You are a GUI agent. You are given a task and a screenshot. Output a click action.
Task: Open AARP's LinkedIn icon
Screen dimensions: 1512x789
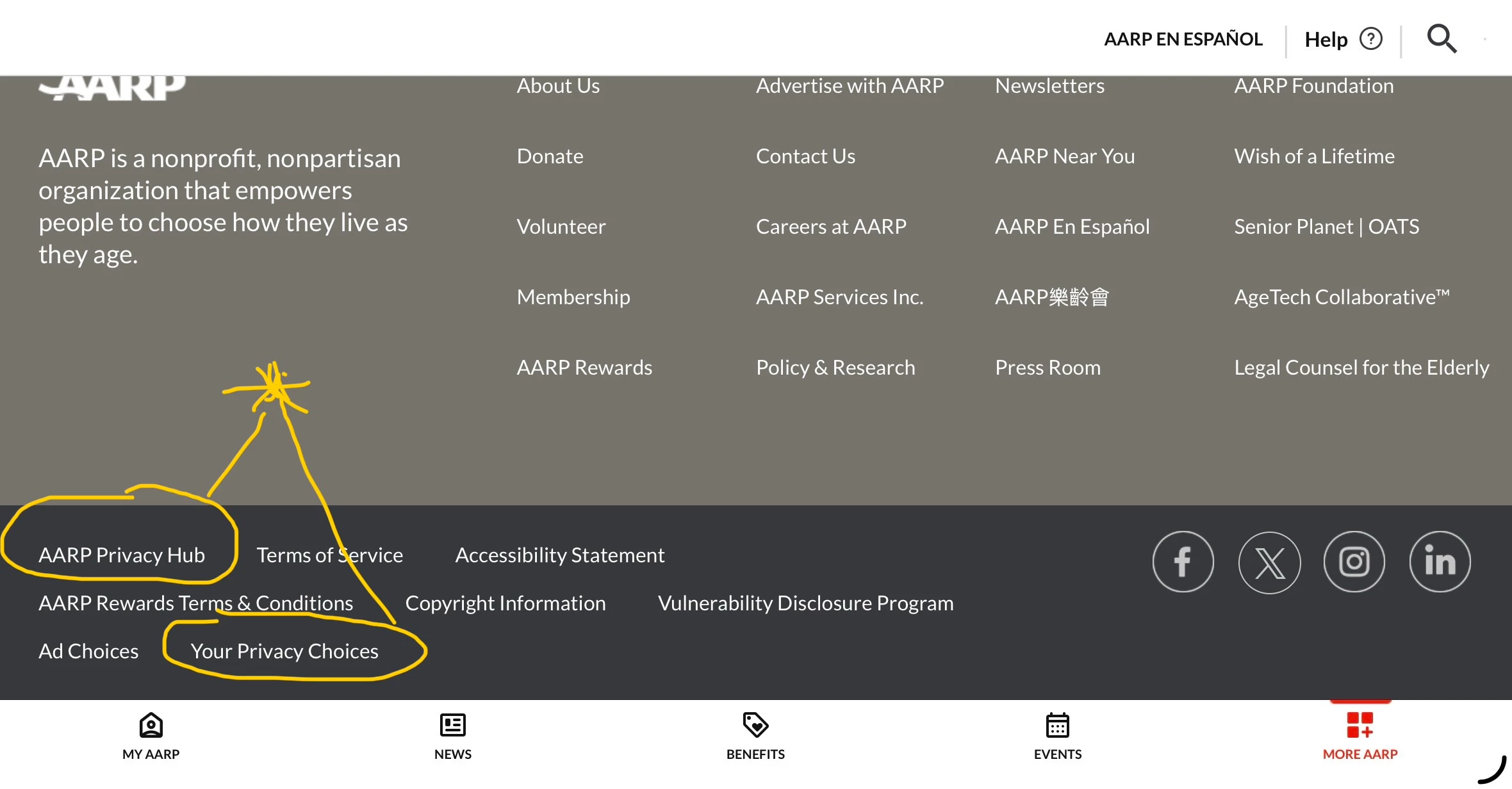point(1440,562)
